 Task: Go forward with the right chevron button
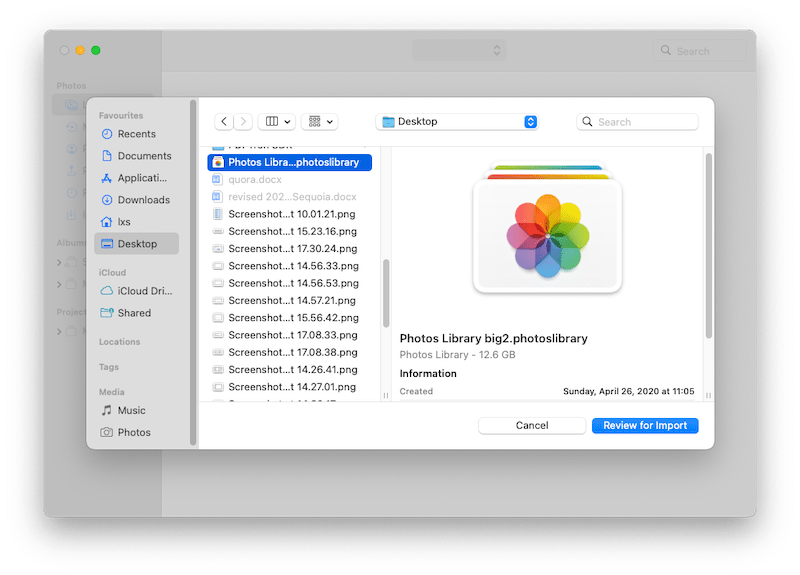tap(243, 121)
